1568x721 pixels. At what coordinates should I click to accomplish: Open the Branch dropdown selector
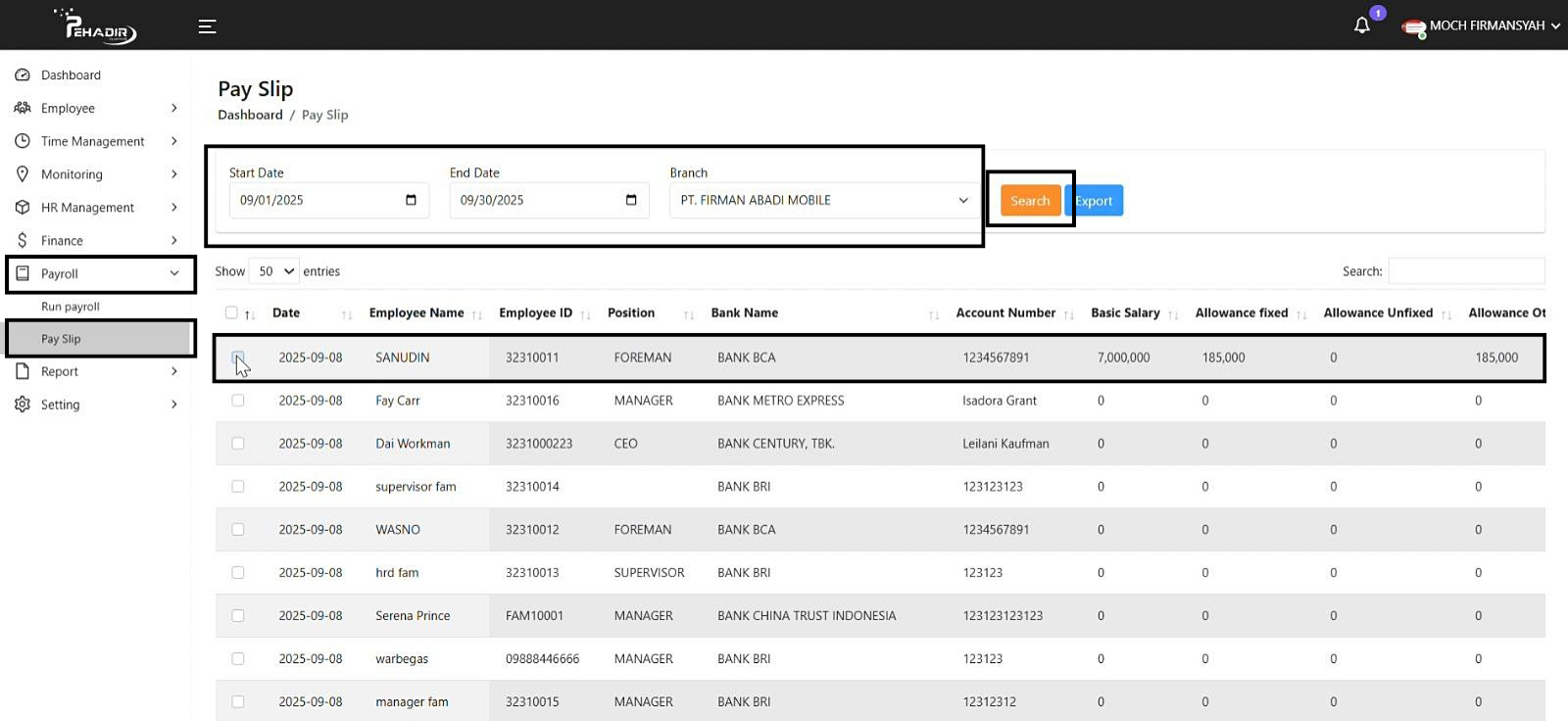click(x=823, y=200)
